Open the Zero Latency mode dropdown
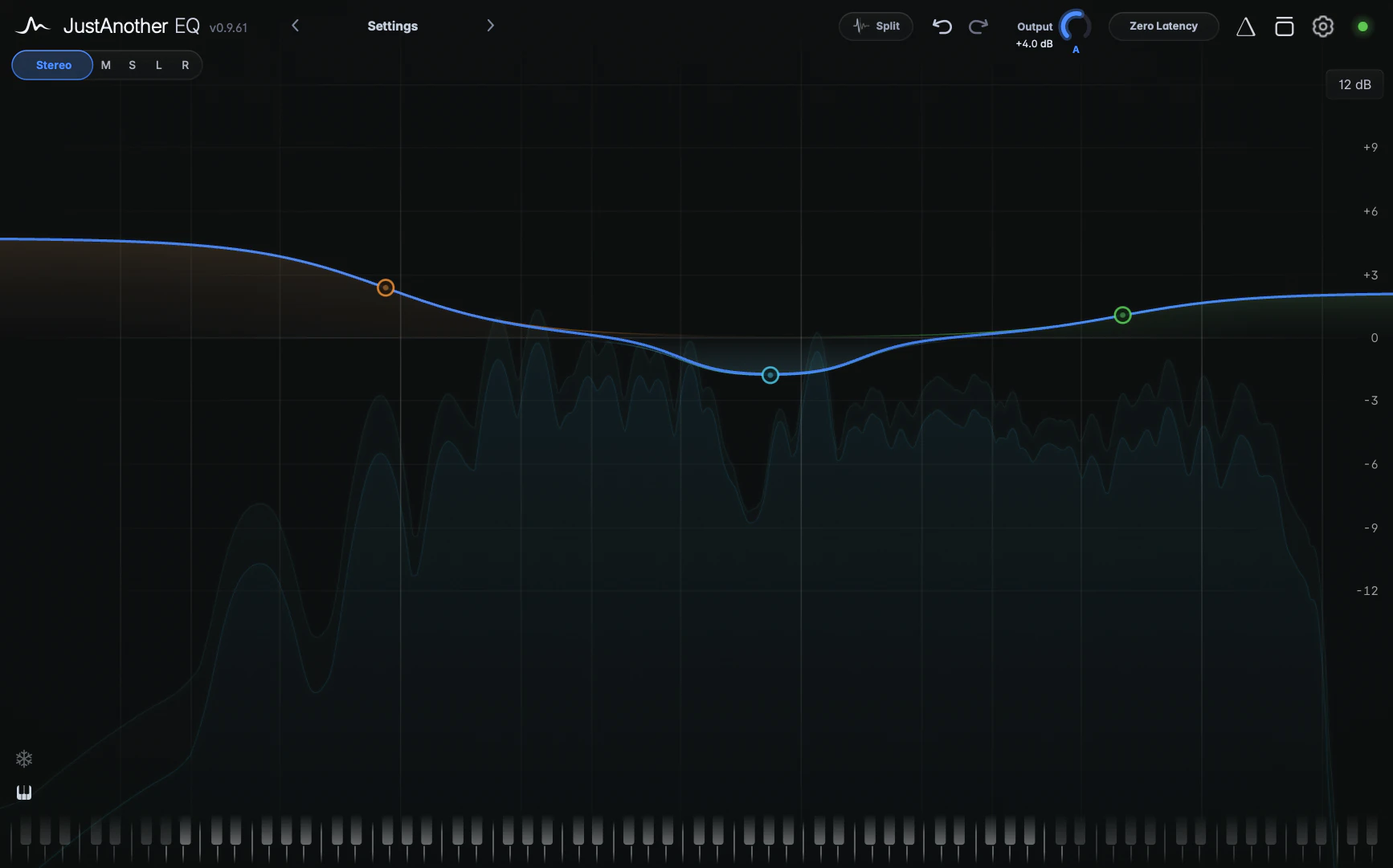1393x868 pixels. tap(1163, 26)
